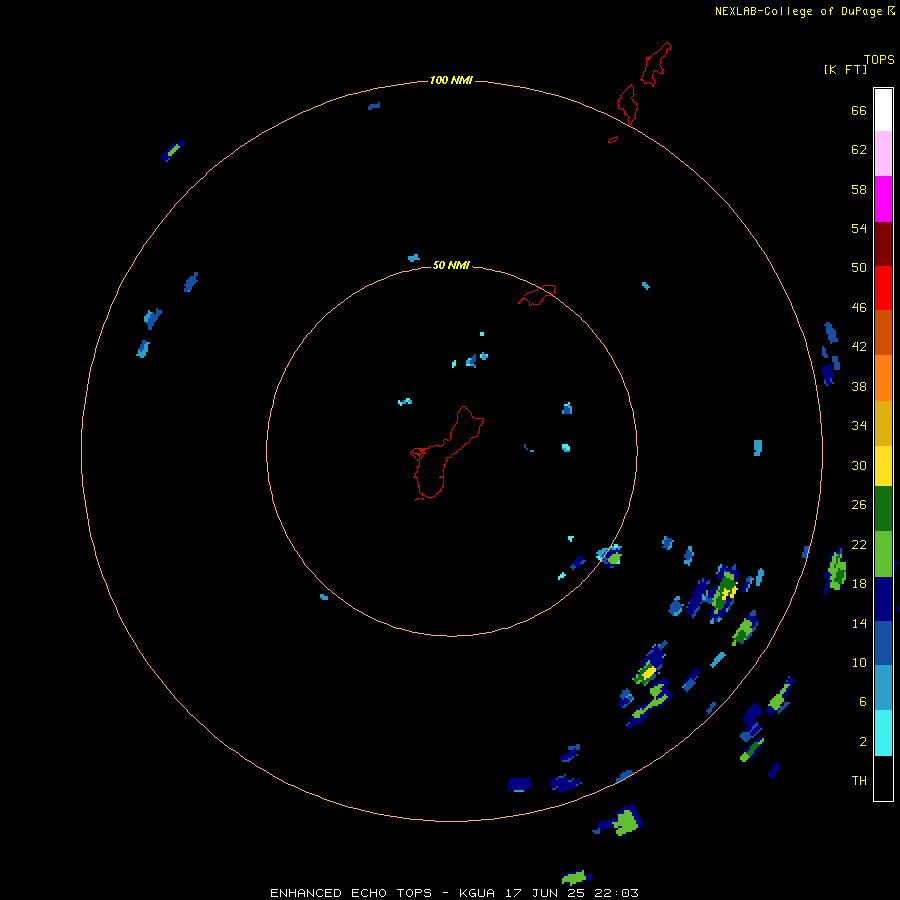The width and height of the screenshot is (900, 900).
Task: Click the cyan echo left of 50 NMI label
Action: 414,258
